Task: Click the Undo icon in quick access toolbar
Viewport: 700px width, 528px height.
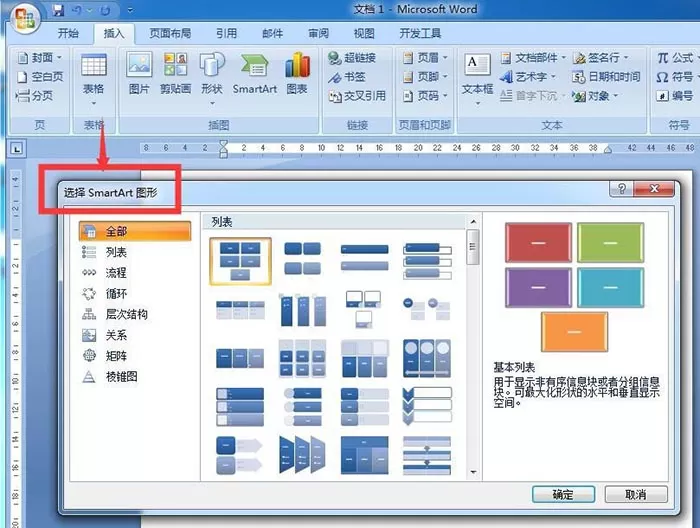Action: click(x=77, y=10)
